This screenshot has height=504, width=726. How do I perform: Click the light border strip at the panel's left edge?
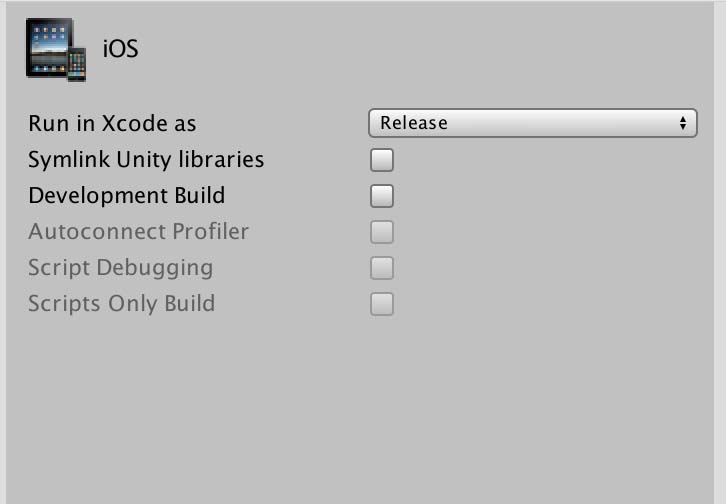pos(3,250)
